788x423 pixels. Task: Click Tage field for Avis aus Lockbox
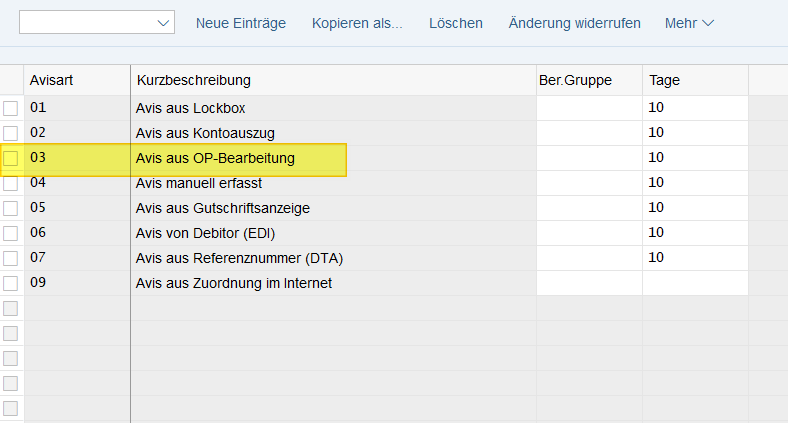tap(695, 108)
